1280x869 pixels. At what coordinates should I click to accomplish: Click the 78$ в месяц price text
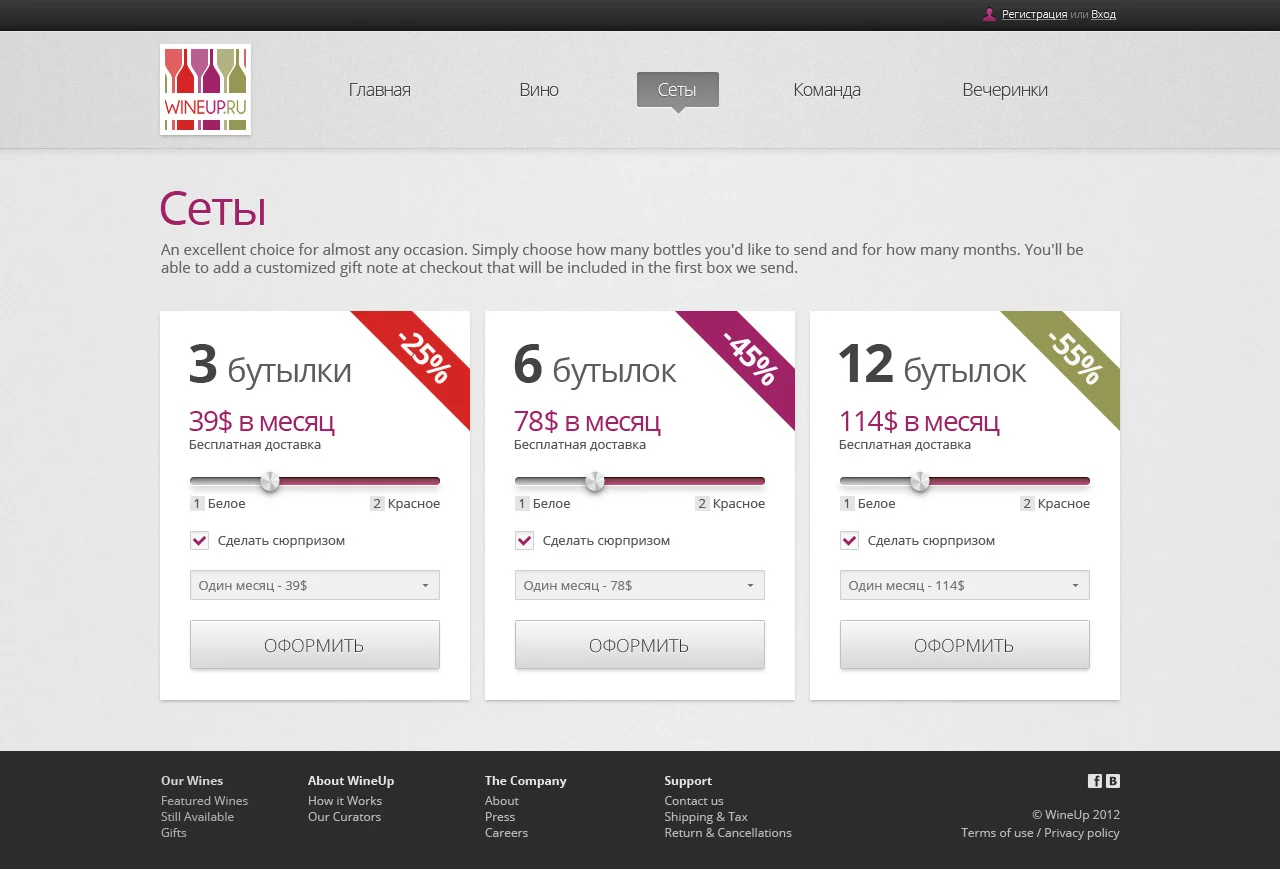(587, 421)
